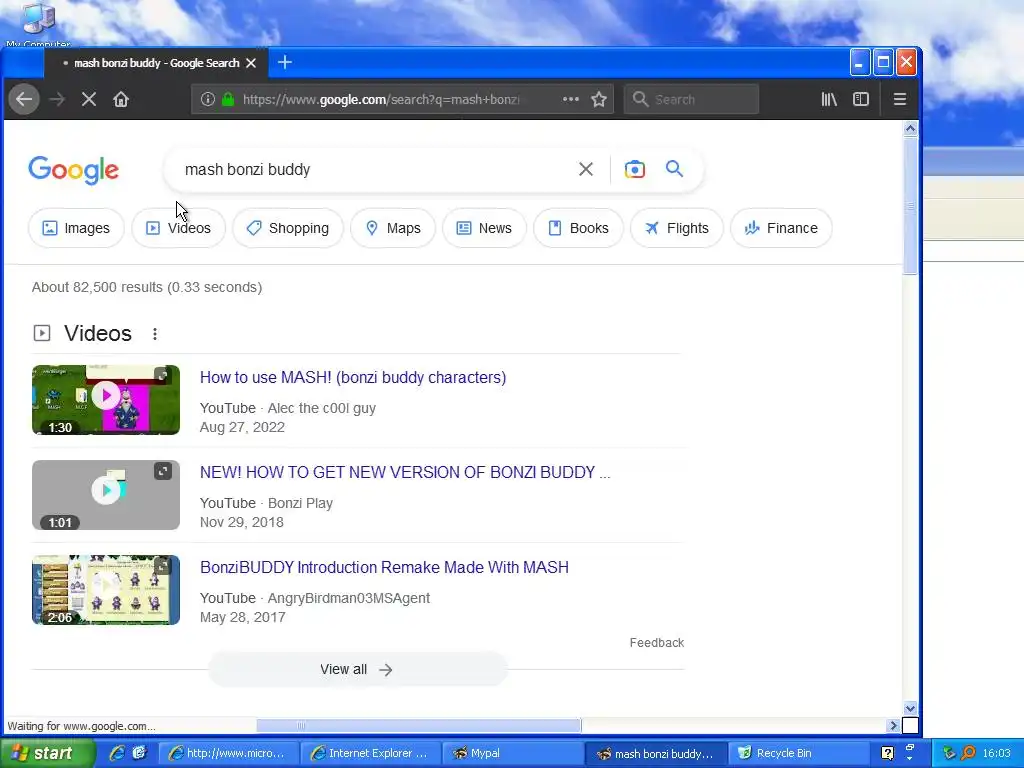1024x768 pixels.
Task: Click vertical scrollbar down arrow
Action: tap(910, 708)
